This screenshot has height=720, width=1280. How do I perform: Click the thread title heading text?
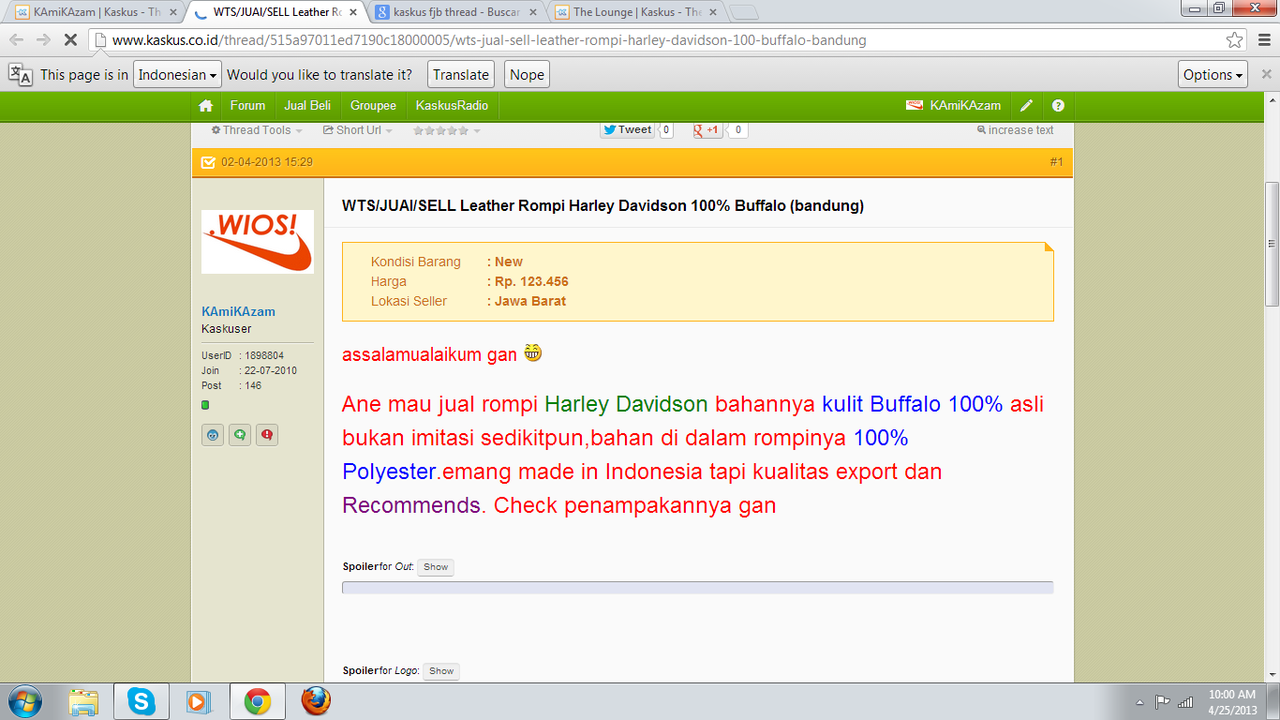pos(603,206)
